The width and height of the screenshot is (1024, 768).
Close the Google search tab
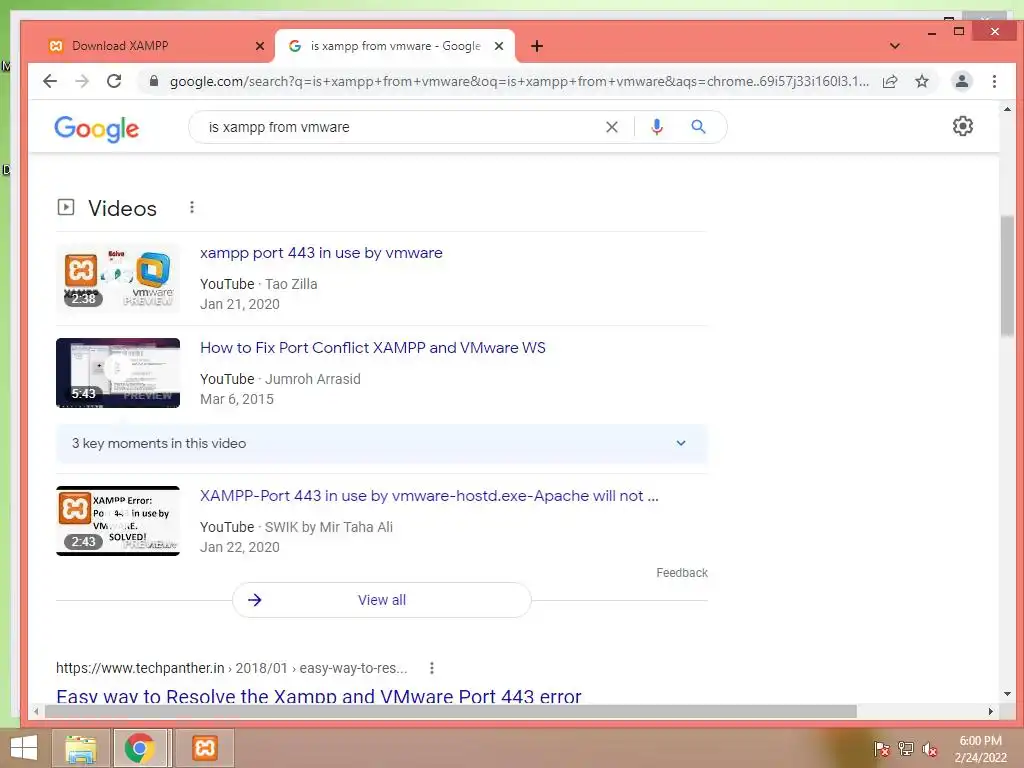[x=499, y=46]
